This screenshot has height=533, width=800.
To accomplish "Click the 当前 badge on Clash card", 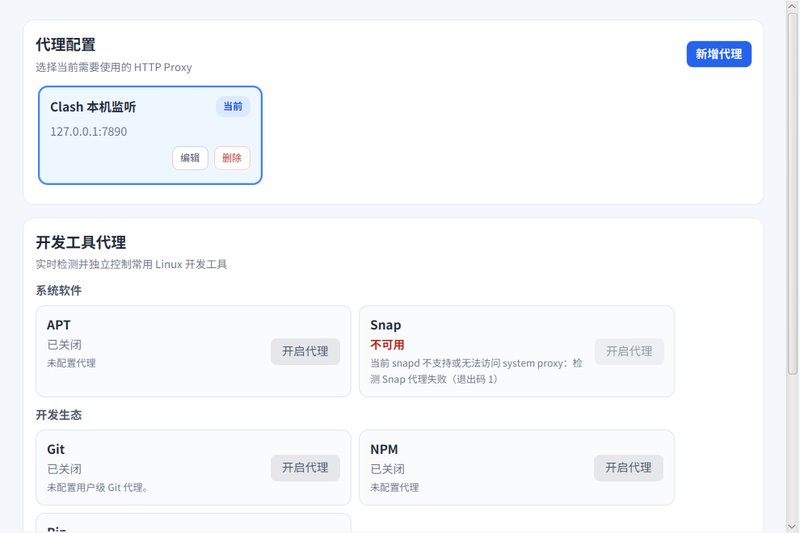I will pyautogui.click(x=233, y=107).
